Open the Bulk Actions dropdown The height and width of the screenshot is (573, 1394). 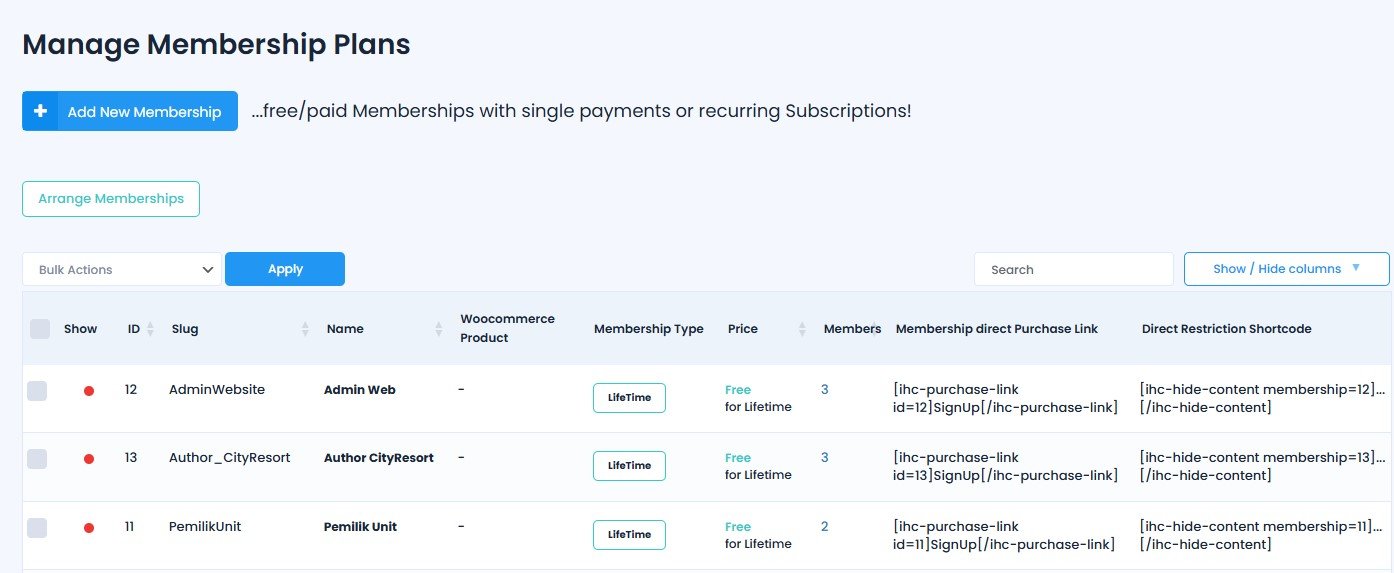[x=122, y=269]
